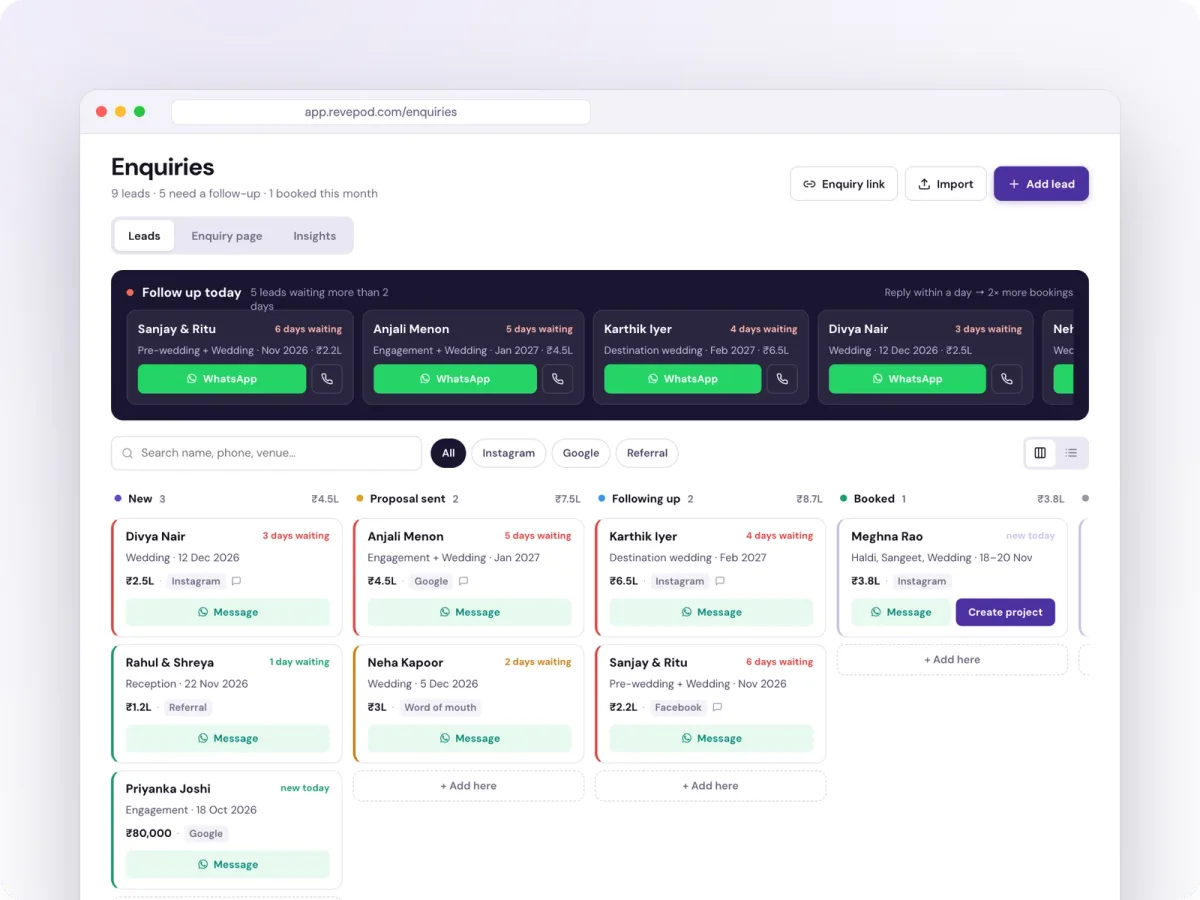Filter leads by Referral source
Screen dimensions: 1200x900
pyautogui.click(x=647, y=453)
